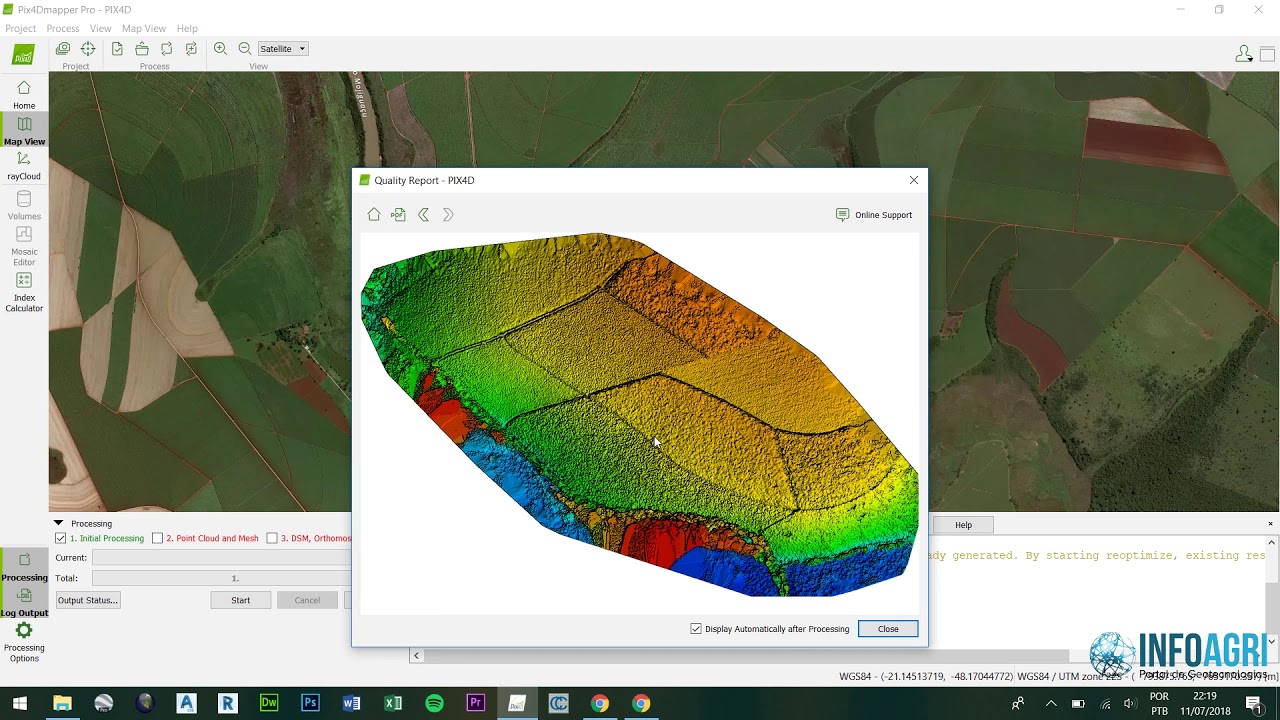Show hidden system tray icons
The width and height of the screenshot is (1280, 720).
point(1051,704)
